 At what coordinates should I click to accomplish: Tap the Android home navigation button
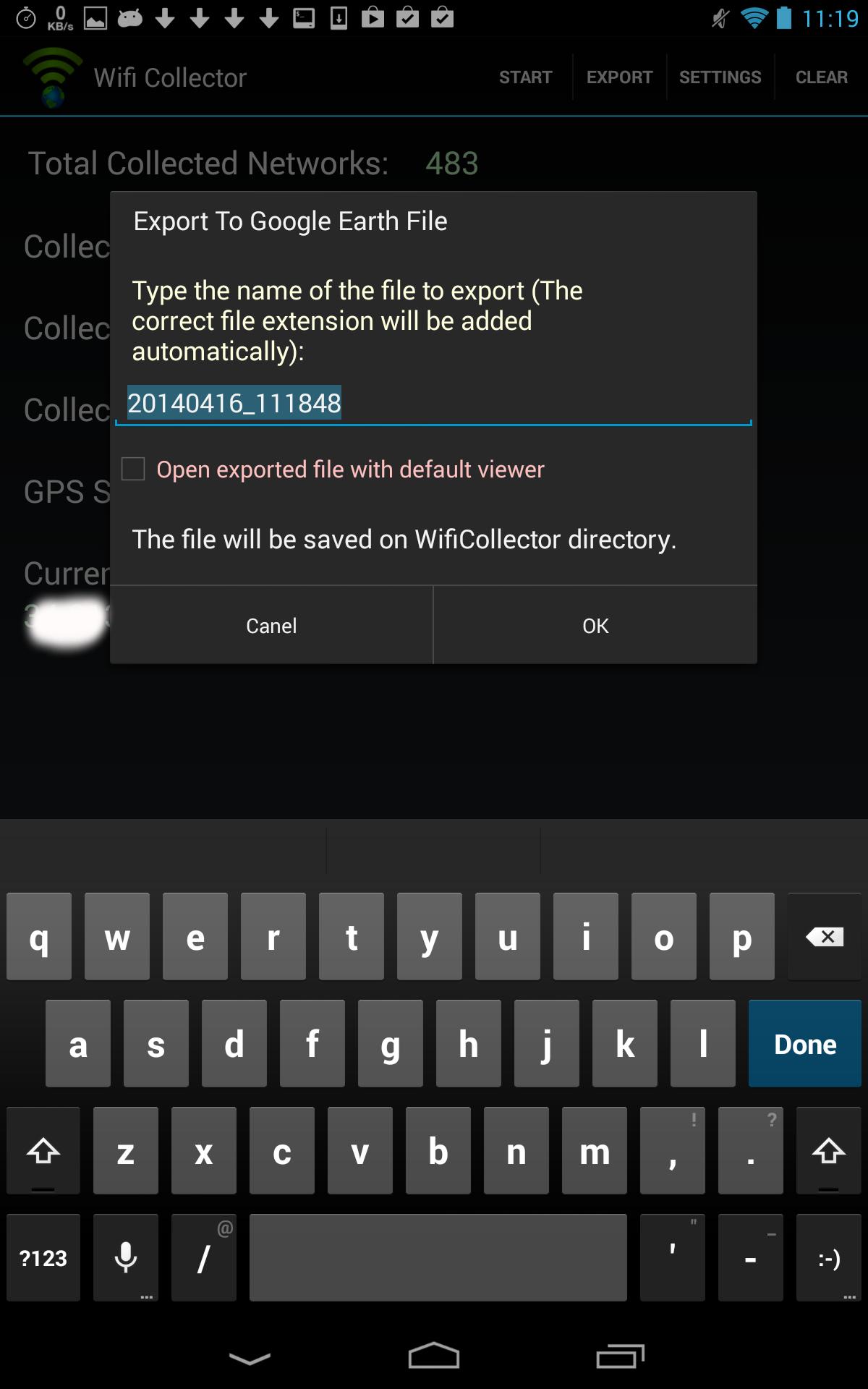point(434,1356)
